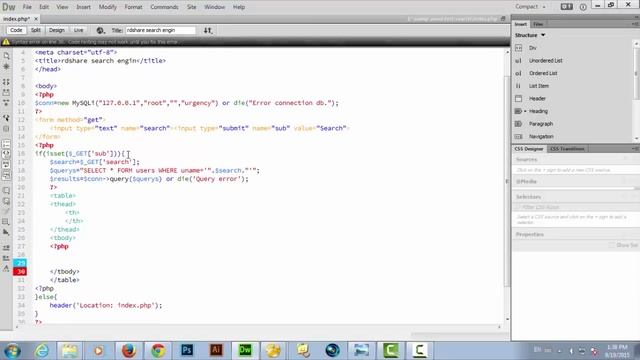Viewport: 640px width, 360px height.
Task: Click the Format Source Code icon
Action: point(6,269)
